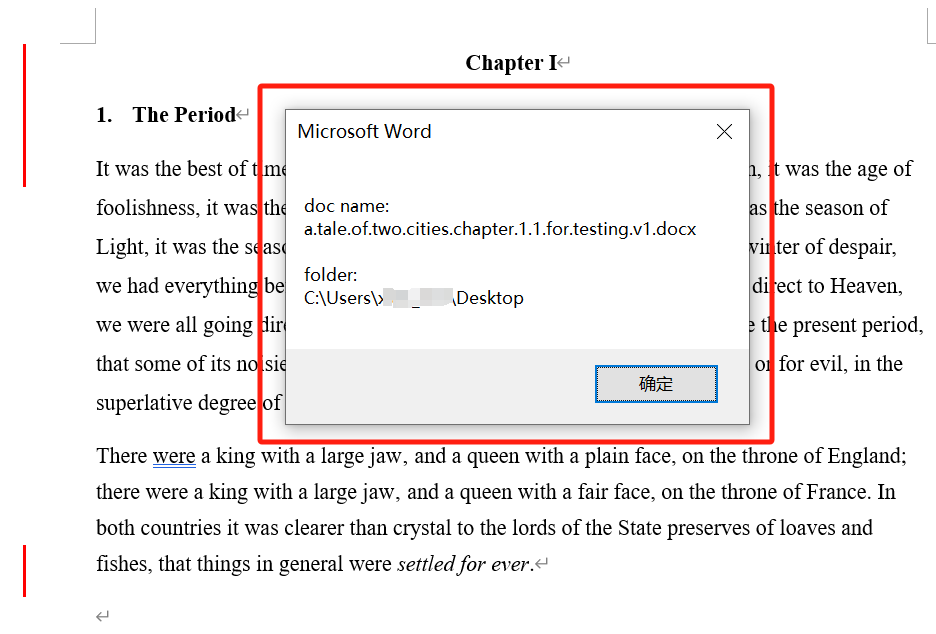Click the Desktop folder path text
This screenshot has width=936, height=634.
coord(414,297)
